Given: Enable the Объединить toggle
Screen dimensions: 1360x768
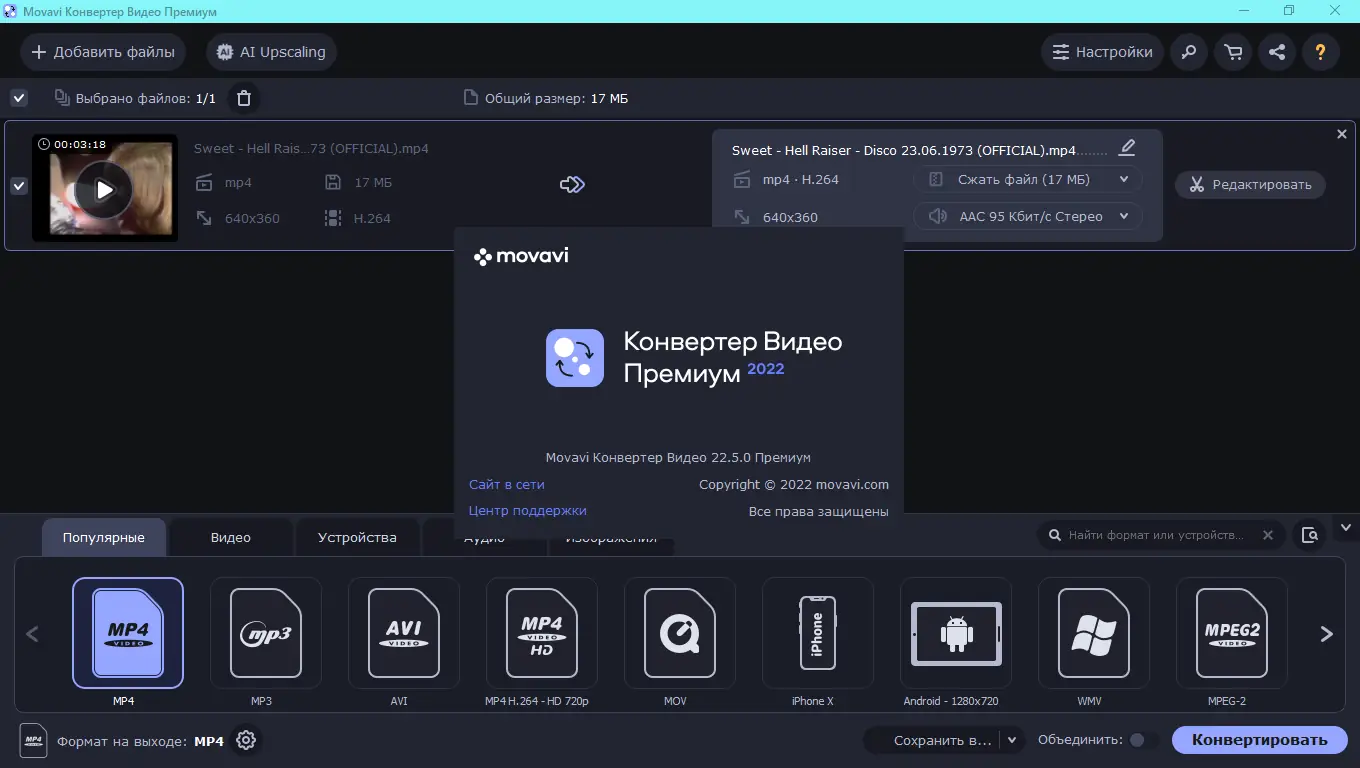Looking at the screenshot, I should pyautogui.click(x=1137, y=740).
